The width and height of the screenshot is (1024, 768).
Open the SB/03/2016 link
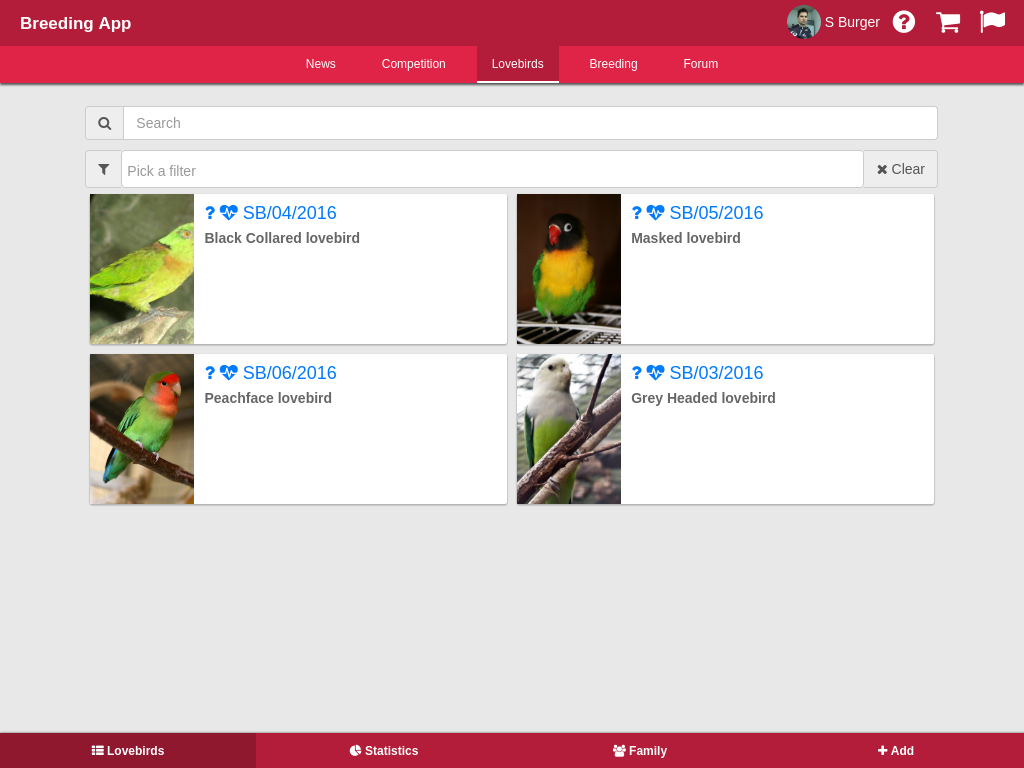pos(716,373)
